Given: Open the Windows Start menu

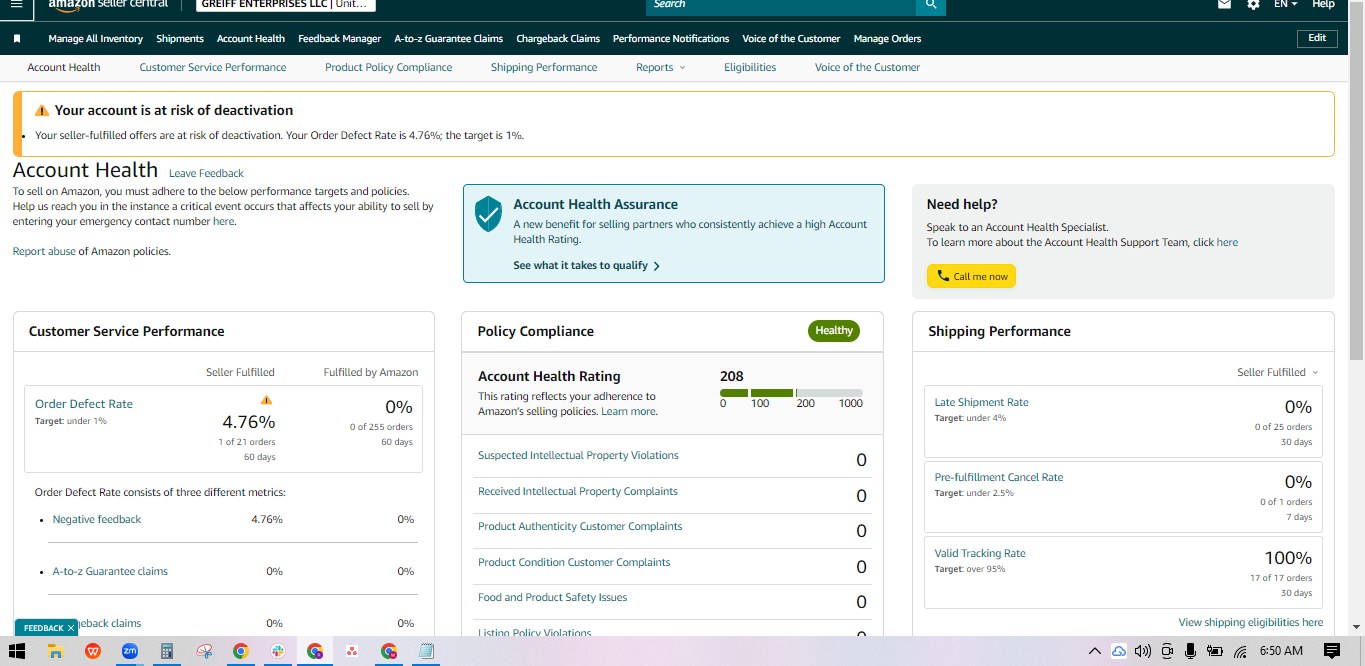Looking at the screenshot, I should tap(17, 651).
